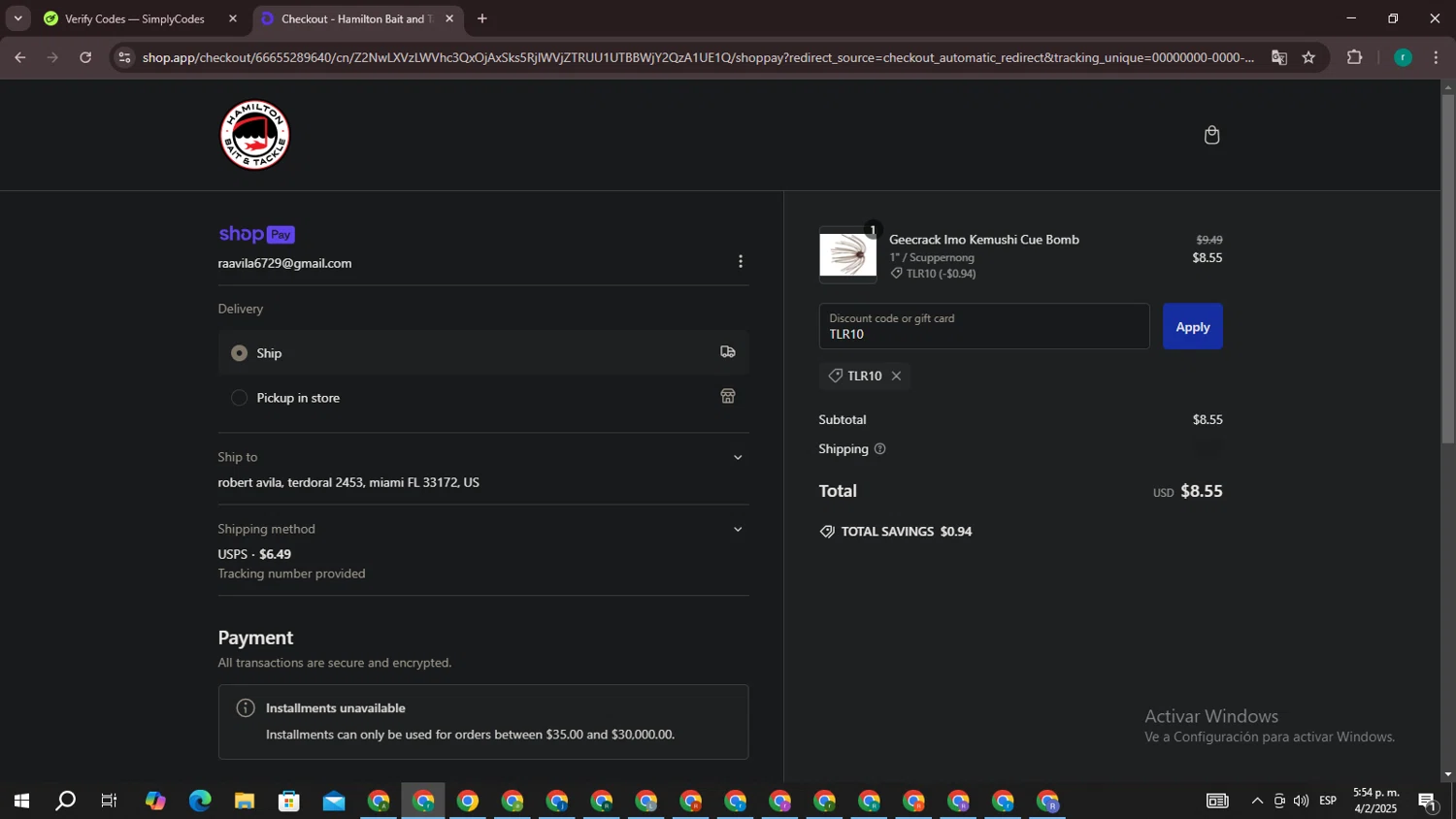Focus the discount code or gift card field
The height and width of the screenshot is (819, 1456).
(984, 326)
